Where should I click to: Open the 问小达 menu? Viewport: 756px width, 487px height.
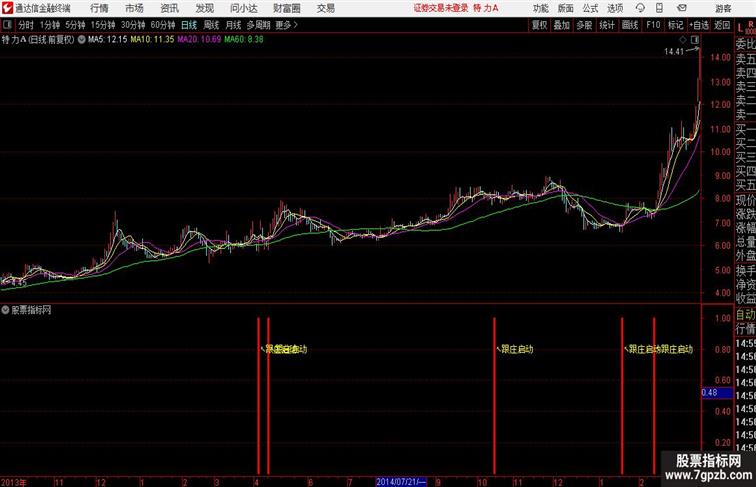(x=243, y=8)
